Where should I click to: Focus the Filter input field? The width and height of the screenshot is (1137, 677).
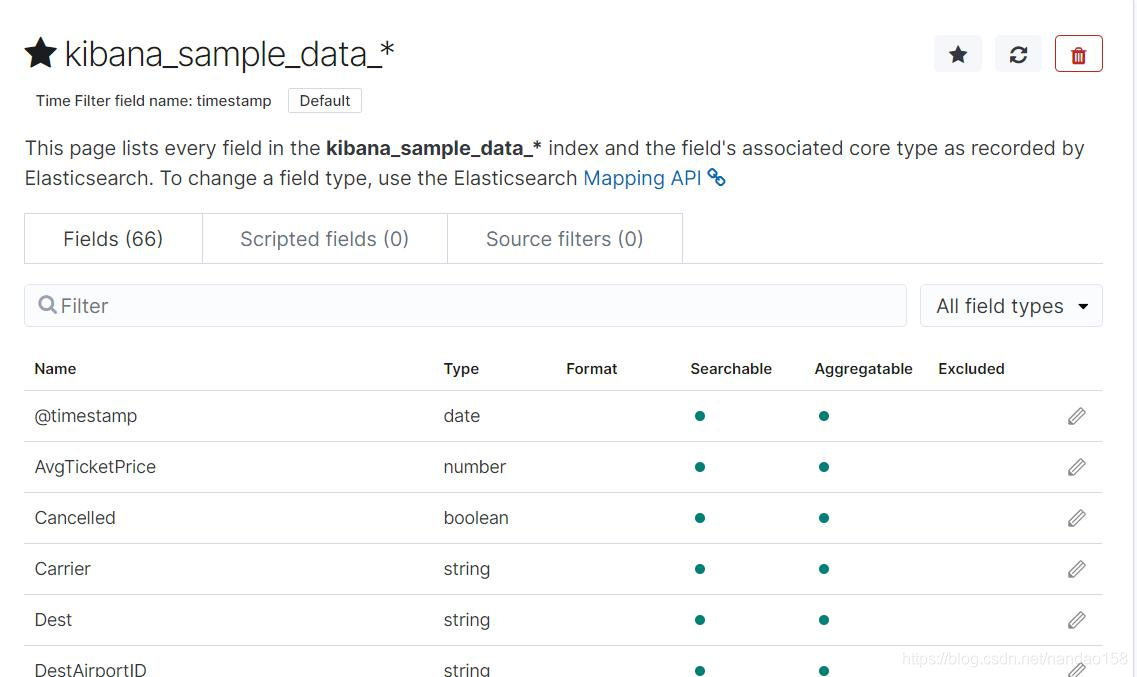tap(466, 306)
